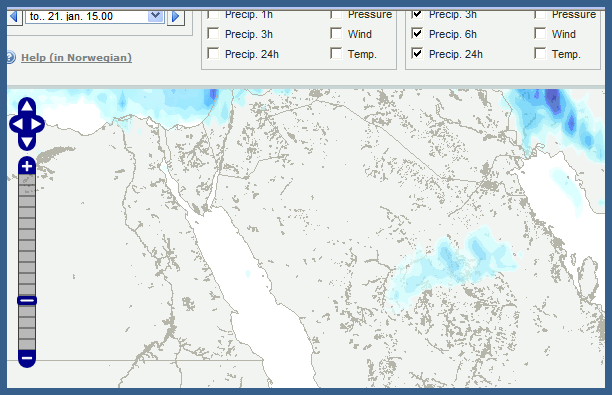
Task: Open the date and time dropdown arrow
Action: (156, 16)
